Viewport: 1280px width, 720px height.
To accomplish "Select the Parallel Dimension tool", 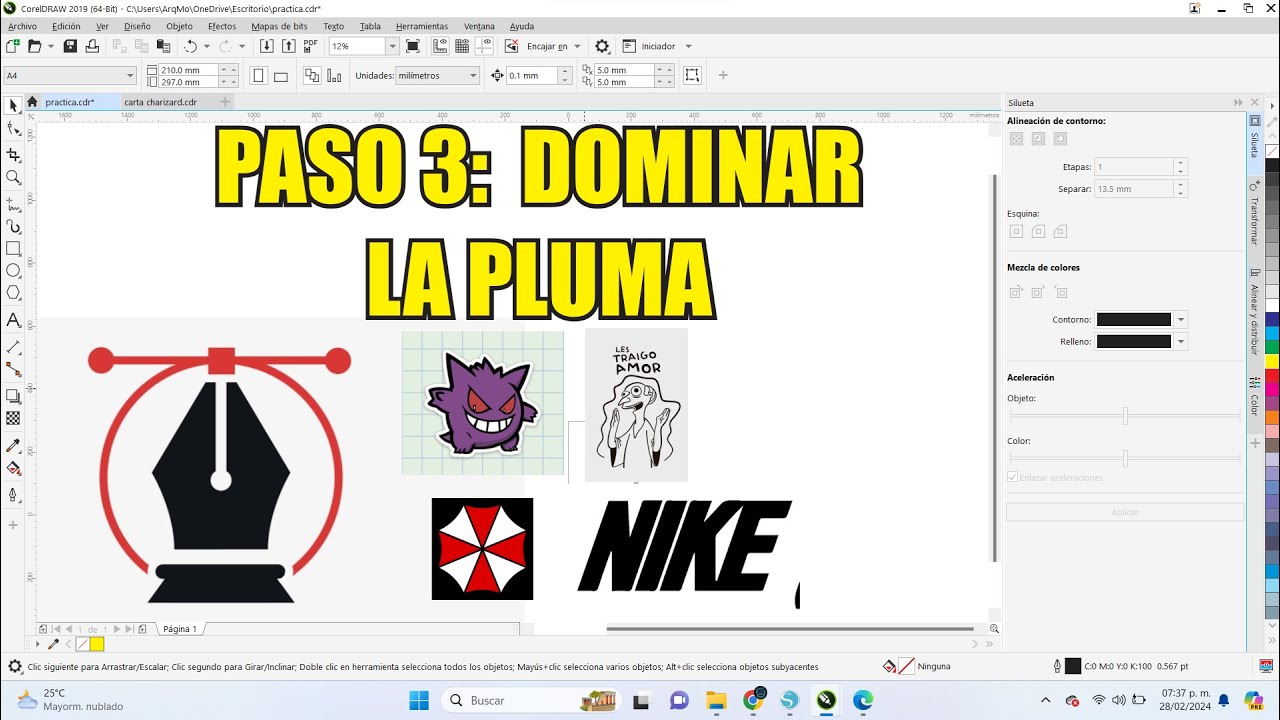I will (13, 347).
